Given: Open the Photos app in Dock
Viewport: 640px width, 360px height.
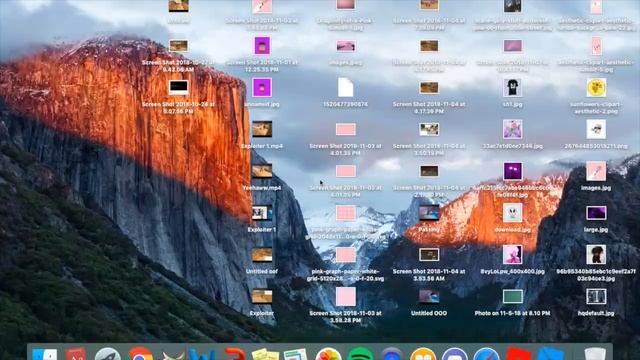Looking at the screenshot, I should point(329,354).
